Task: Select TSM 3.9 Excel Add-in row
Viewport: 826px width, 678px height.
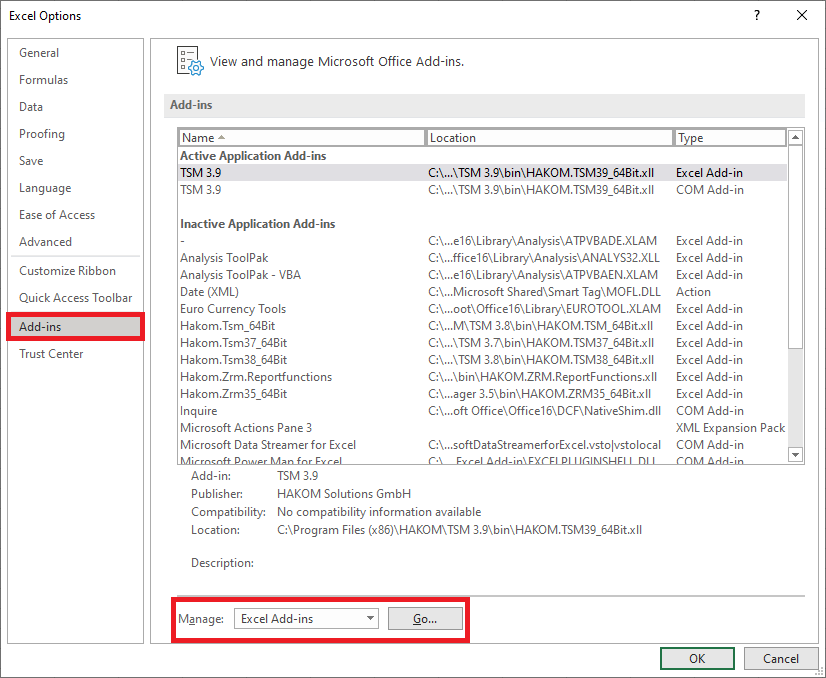Action: 483,173
